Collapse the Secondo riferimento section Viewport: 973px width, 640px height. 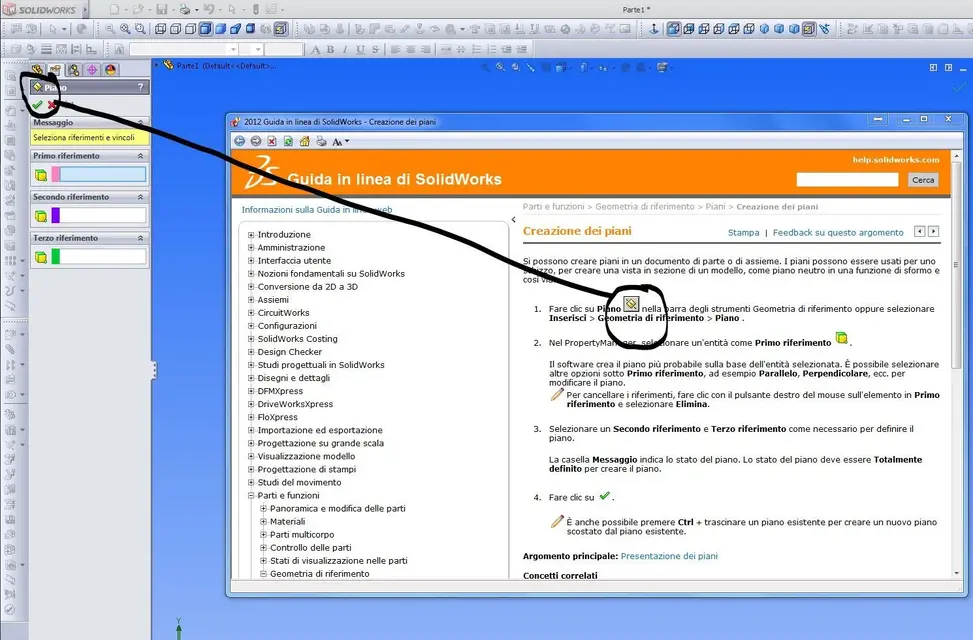click(141, 197)
